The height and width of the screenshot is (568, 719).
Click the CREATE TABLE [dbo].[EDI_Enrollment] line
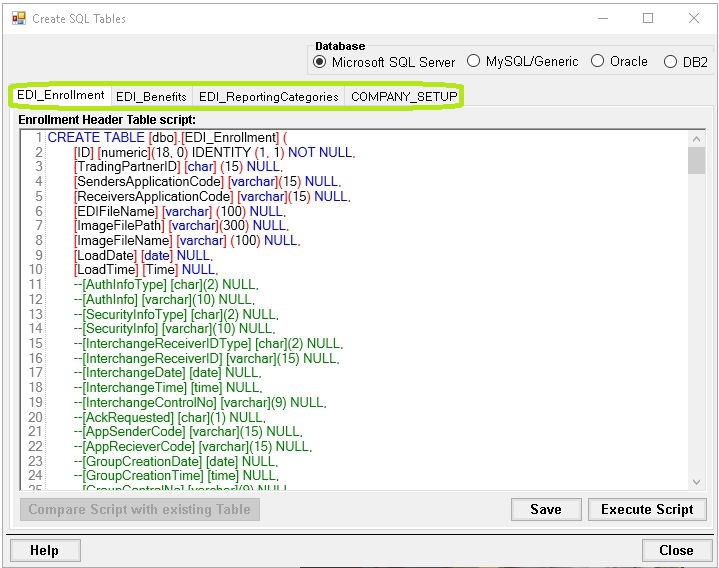[167, 138]
